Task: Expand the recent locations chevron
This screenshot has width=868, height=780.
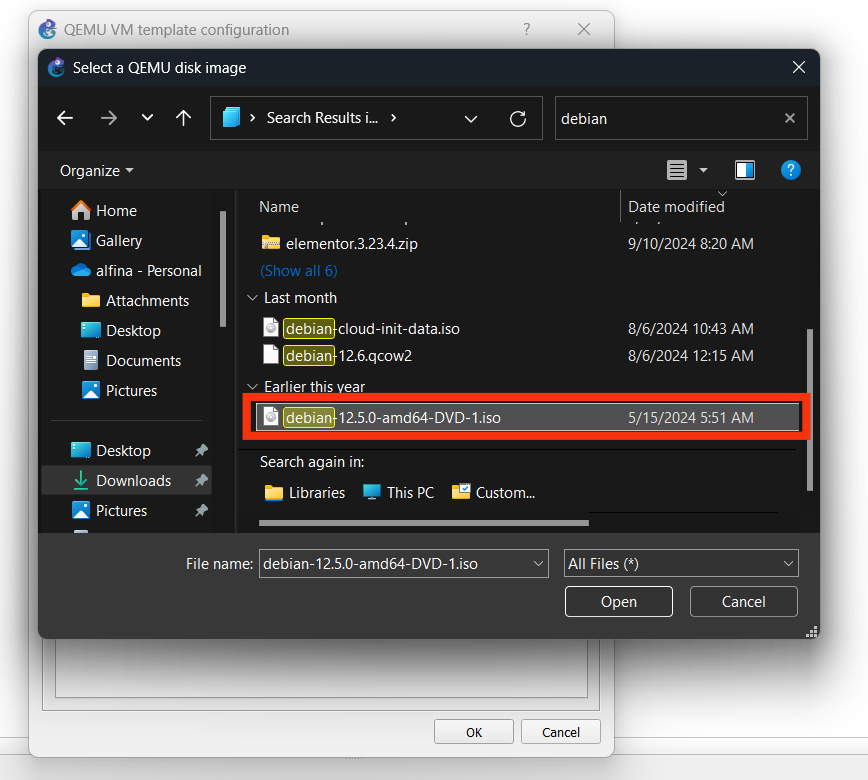Action: pyautogui.click(x=147, y=118)
